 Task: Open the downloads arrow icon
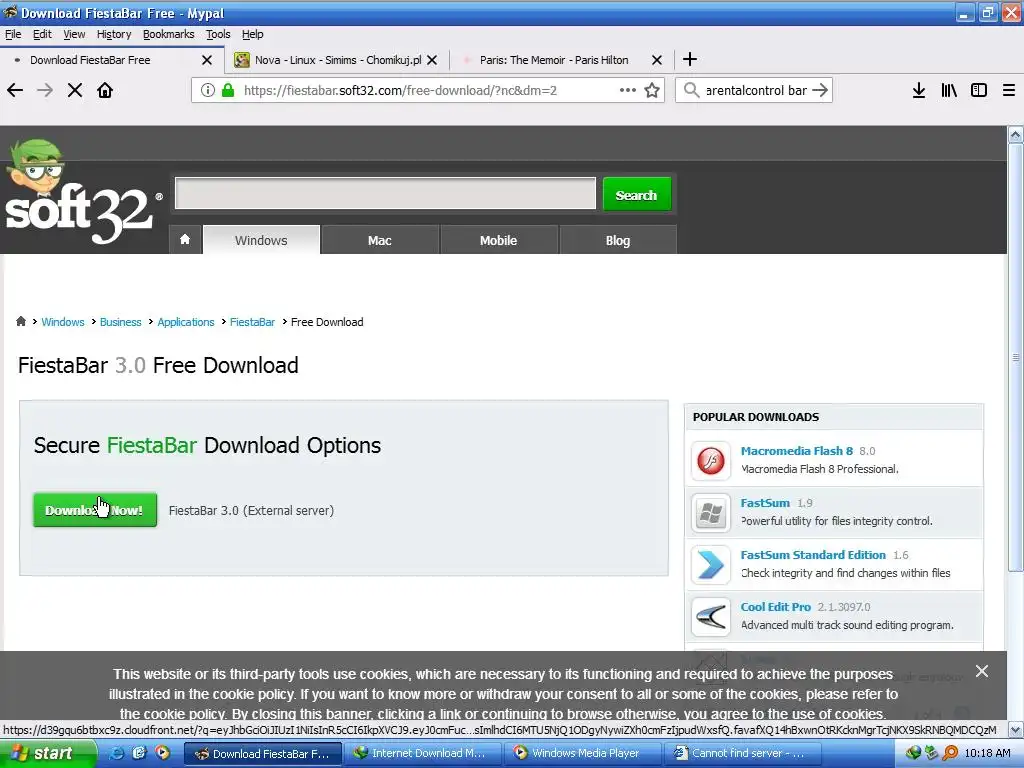[919, 90]
